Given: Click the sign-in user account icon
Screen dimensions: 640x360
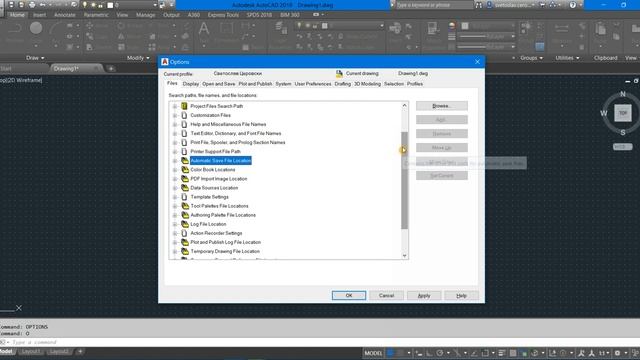Looking at the screenshot, I should click(x=489, y=5).
